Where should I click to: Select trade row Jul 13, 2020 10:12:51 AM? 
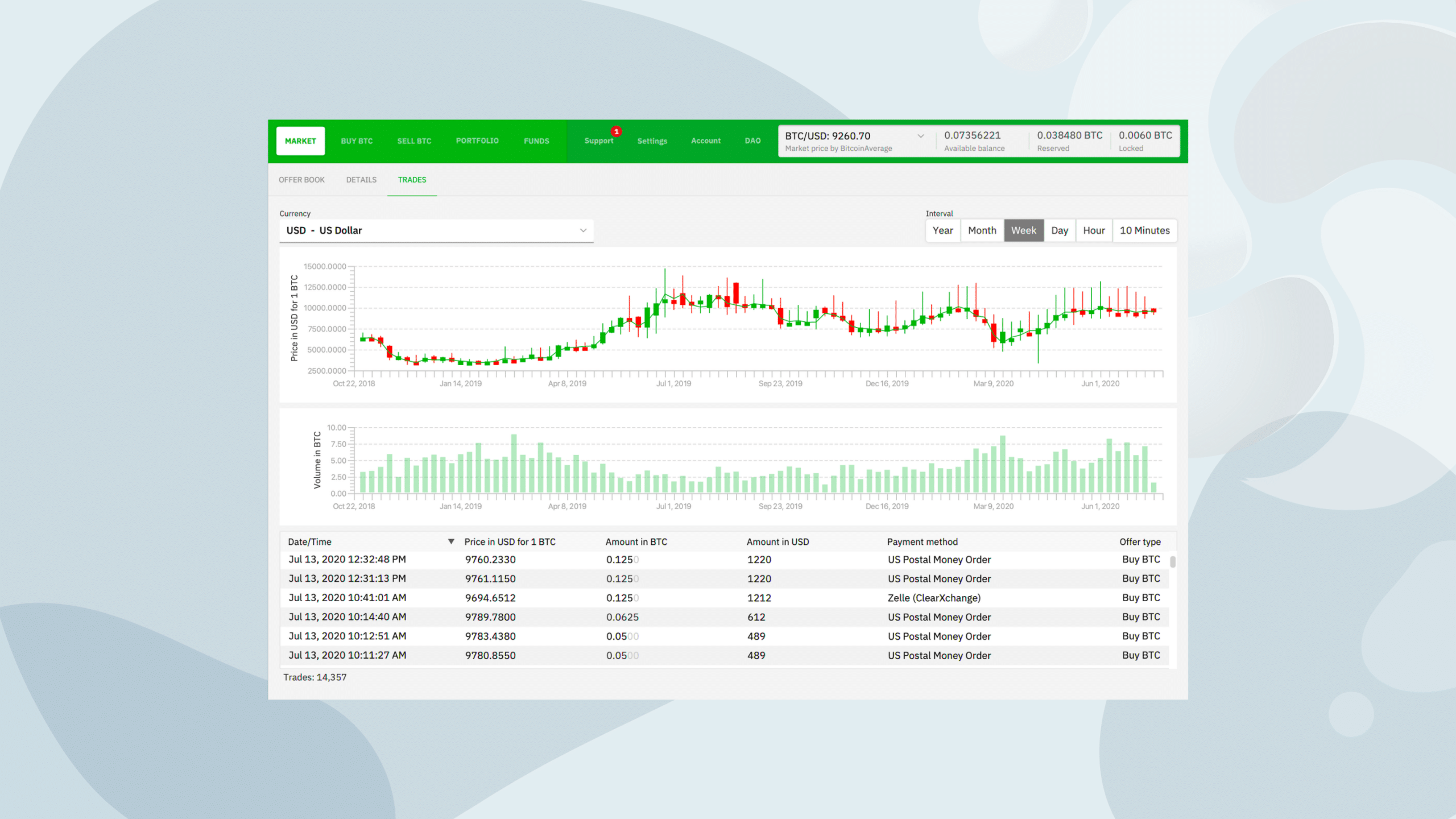724,636
